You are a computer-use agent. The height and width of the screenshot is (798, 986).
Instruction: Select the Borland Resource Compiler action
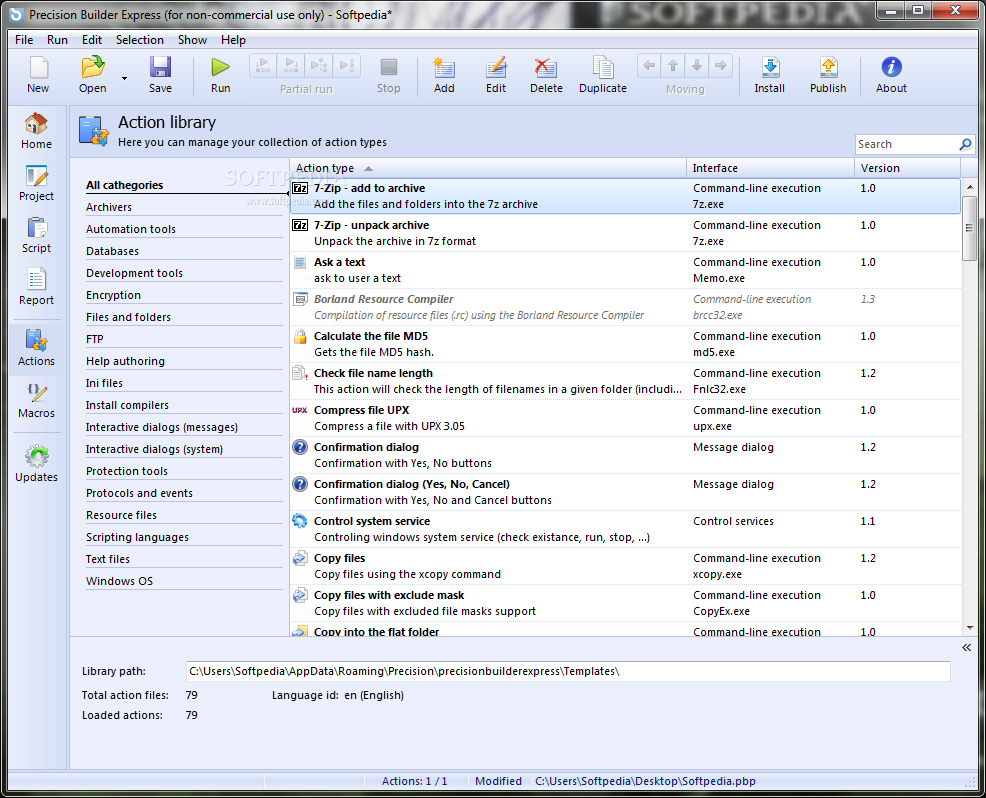point(626,308)
